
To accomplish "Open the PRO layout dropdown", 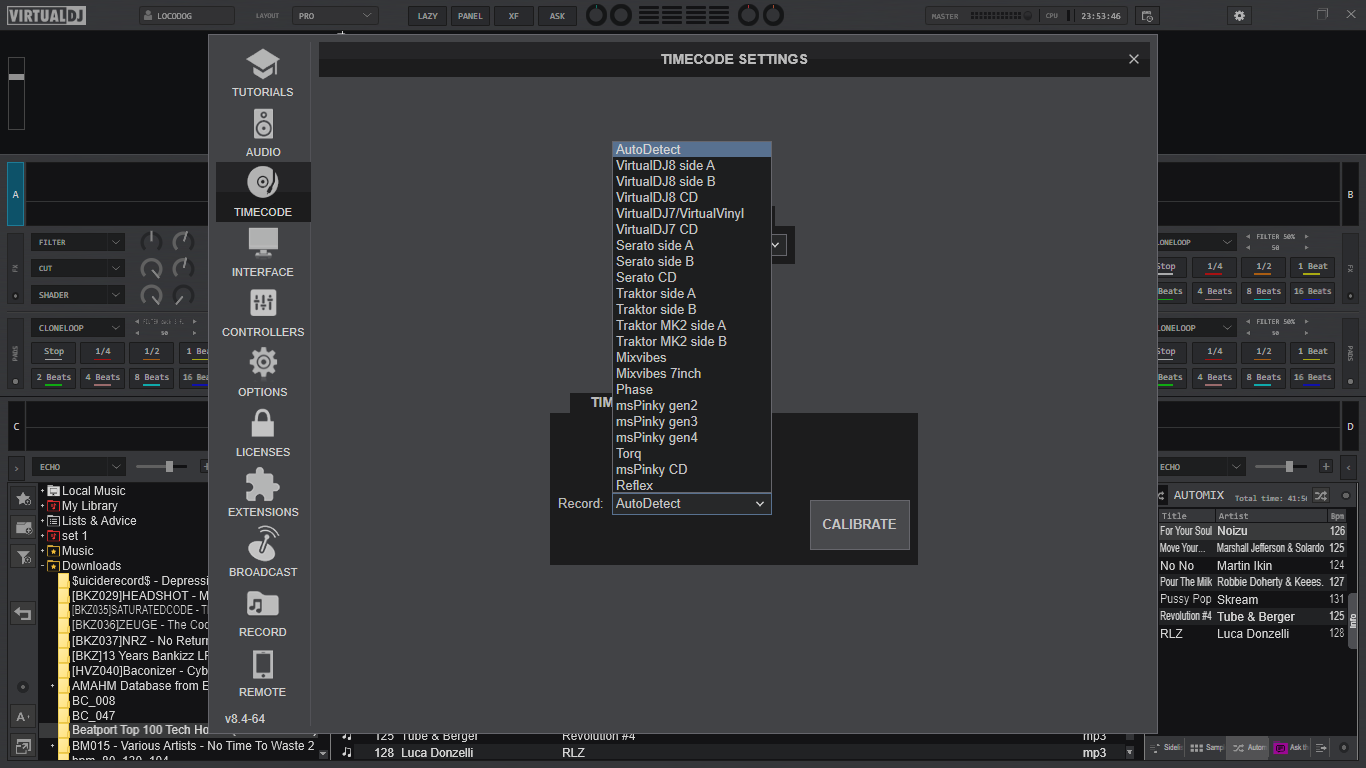I will click(x=335, y=16).
